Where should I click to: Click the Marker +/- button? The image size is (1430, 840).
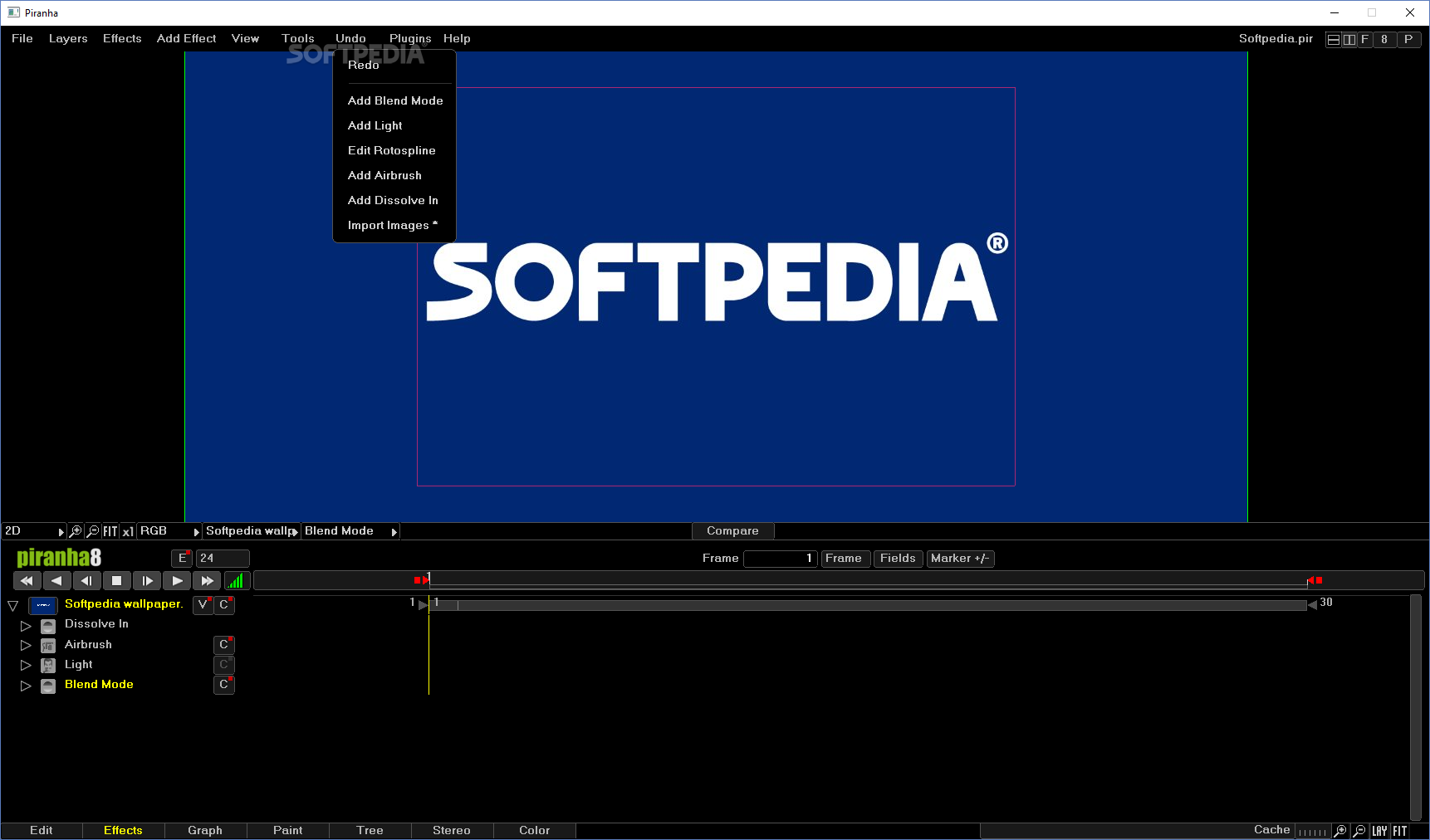960,559
